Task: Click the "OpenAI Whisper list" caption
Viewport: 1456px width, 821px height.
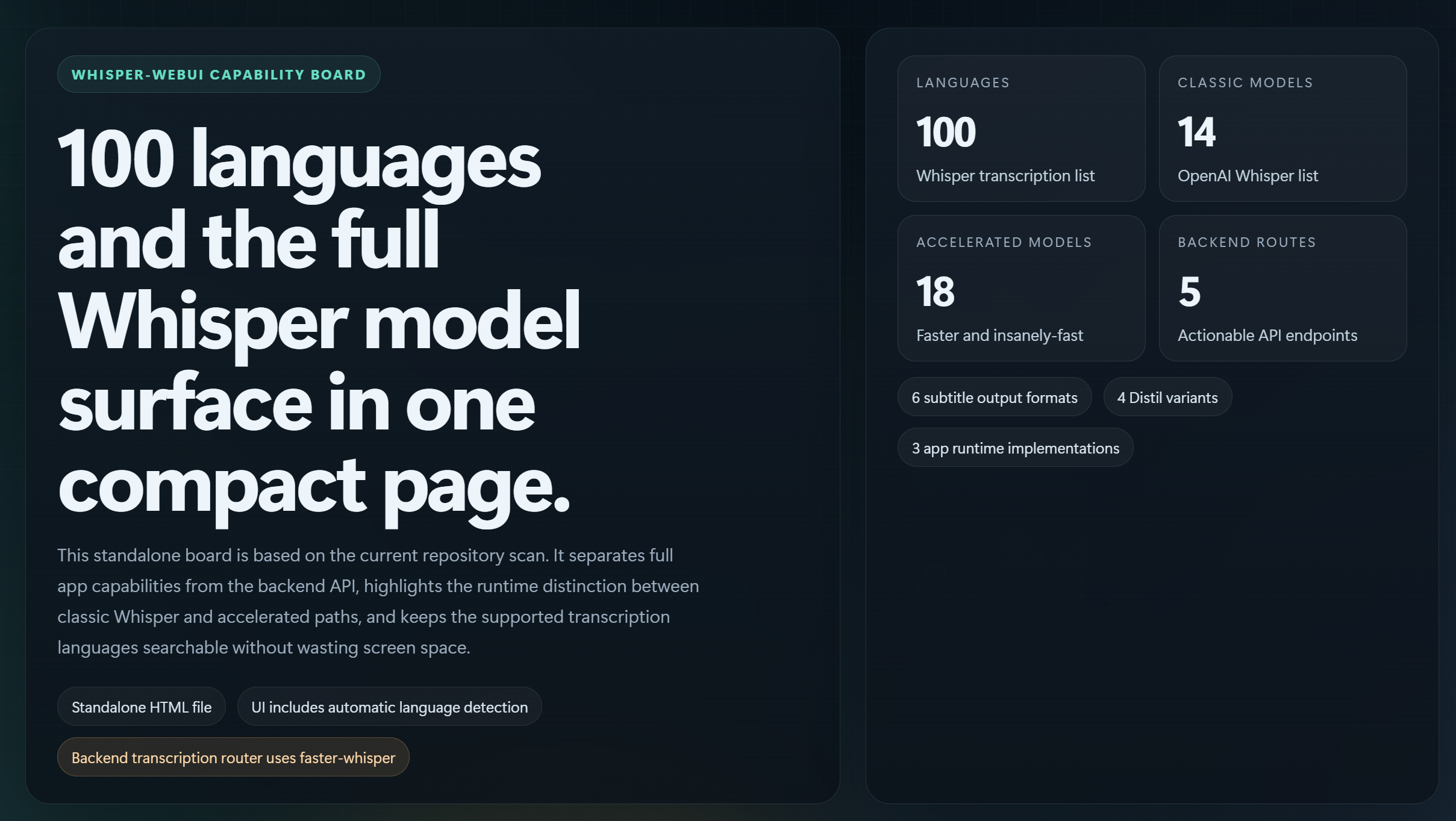Action: tap(1248, 176)
